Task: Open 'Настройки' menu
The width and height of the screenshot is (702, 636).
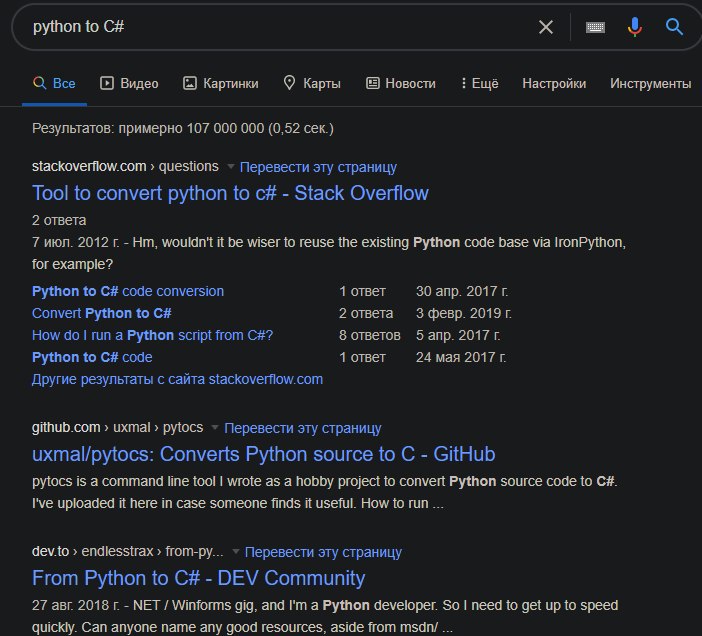Action: (554, 83)
